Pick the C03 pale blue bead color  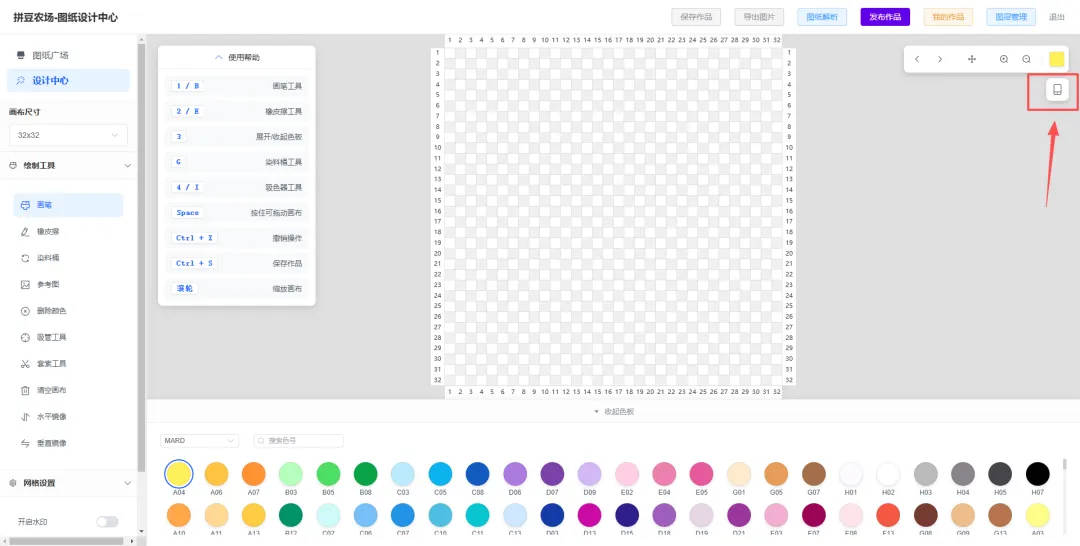[x=403, y=474]
